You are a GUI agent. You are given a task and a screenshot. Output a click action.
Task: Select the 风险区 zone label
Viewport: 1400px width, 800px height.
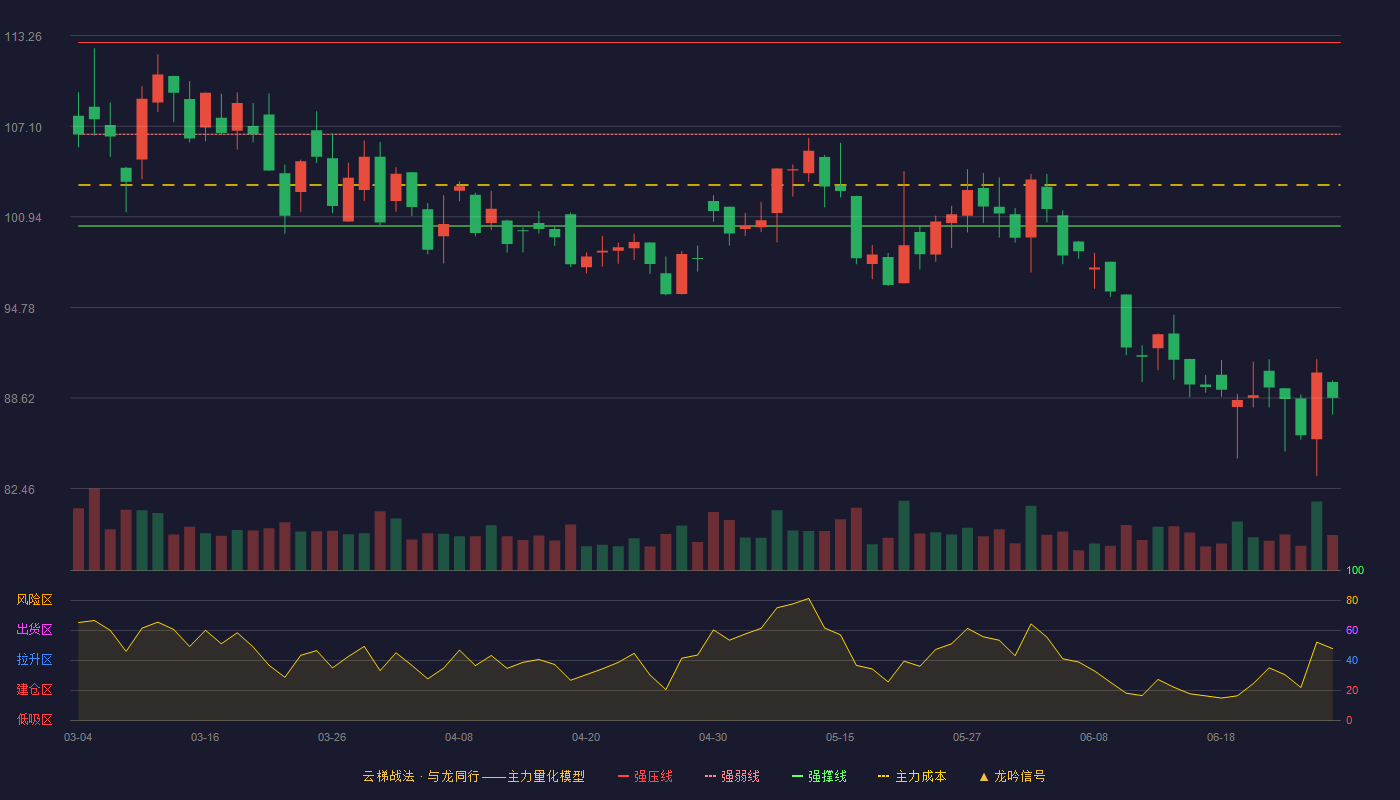tap(34, 600)
